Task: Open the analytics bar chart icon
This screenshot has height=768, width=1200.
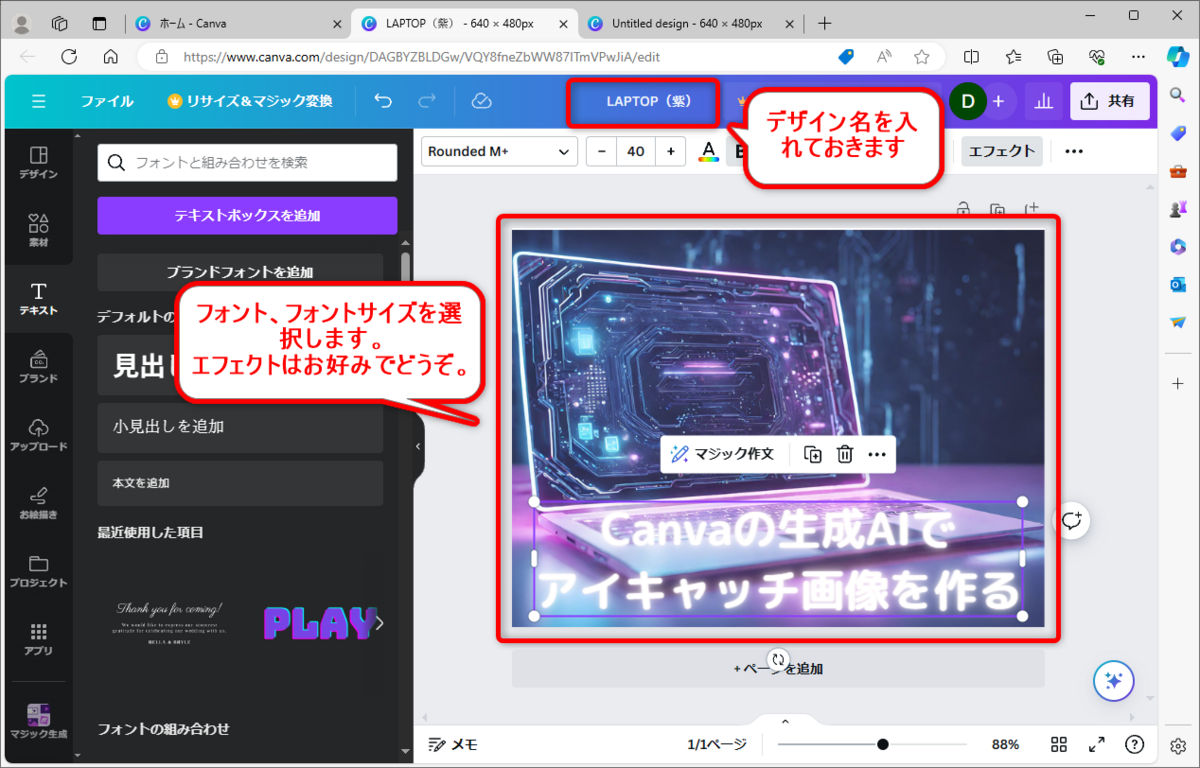Action: pyautogui.click(x=1043, y=101)
